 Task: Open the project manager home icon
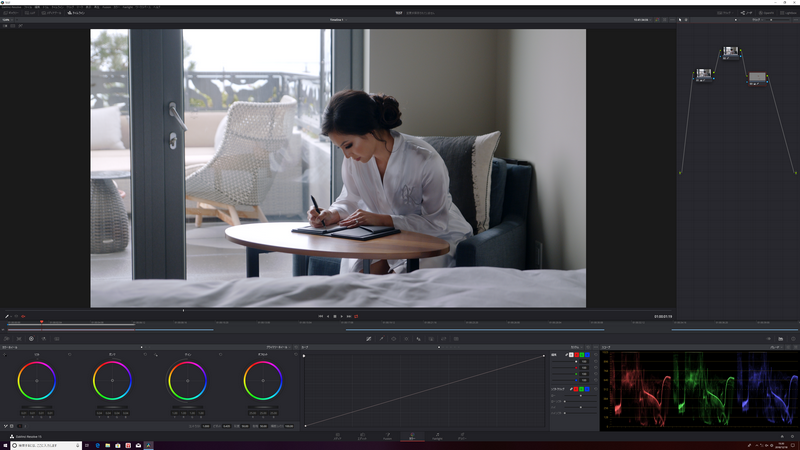[782, 437]
